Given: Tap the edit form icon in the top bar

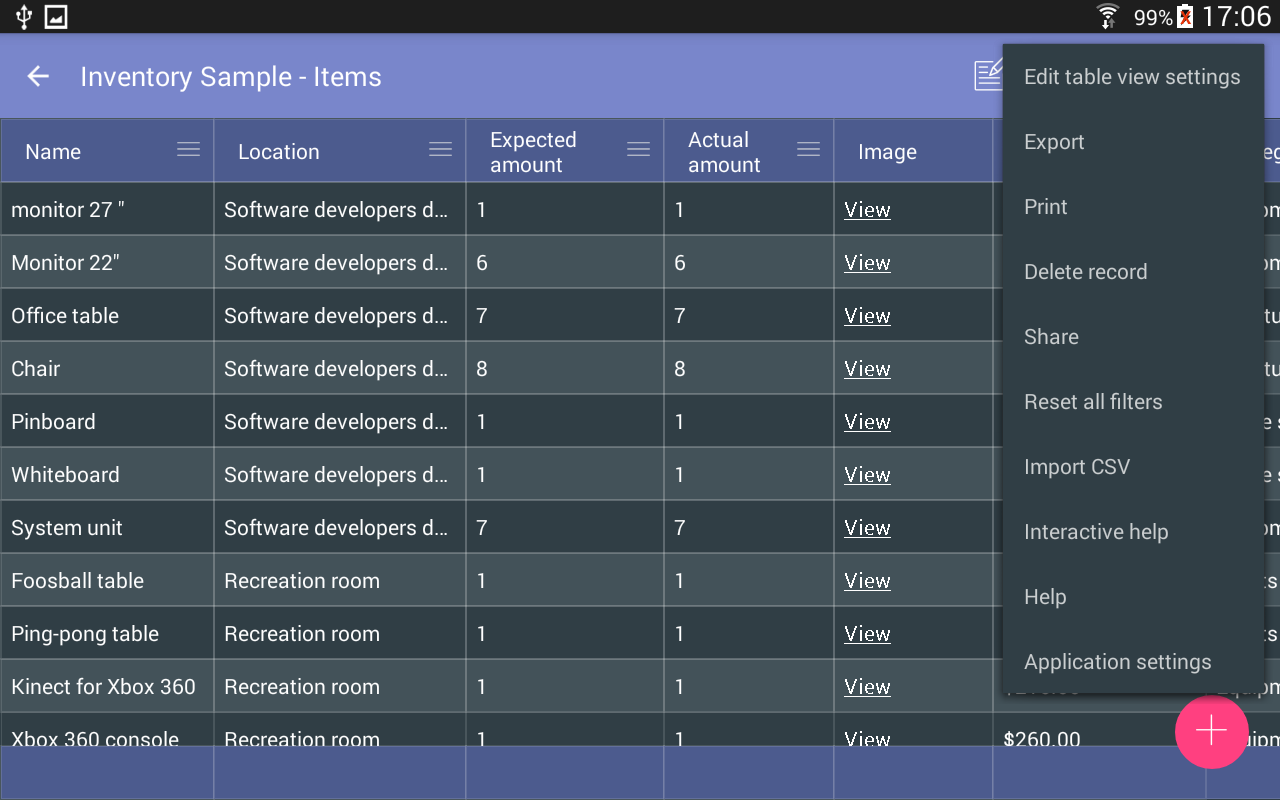Looking at the screenshot, I should [x=988, y=76].
